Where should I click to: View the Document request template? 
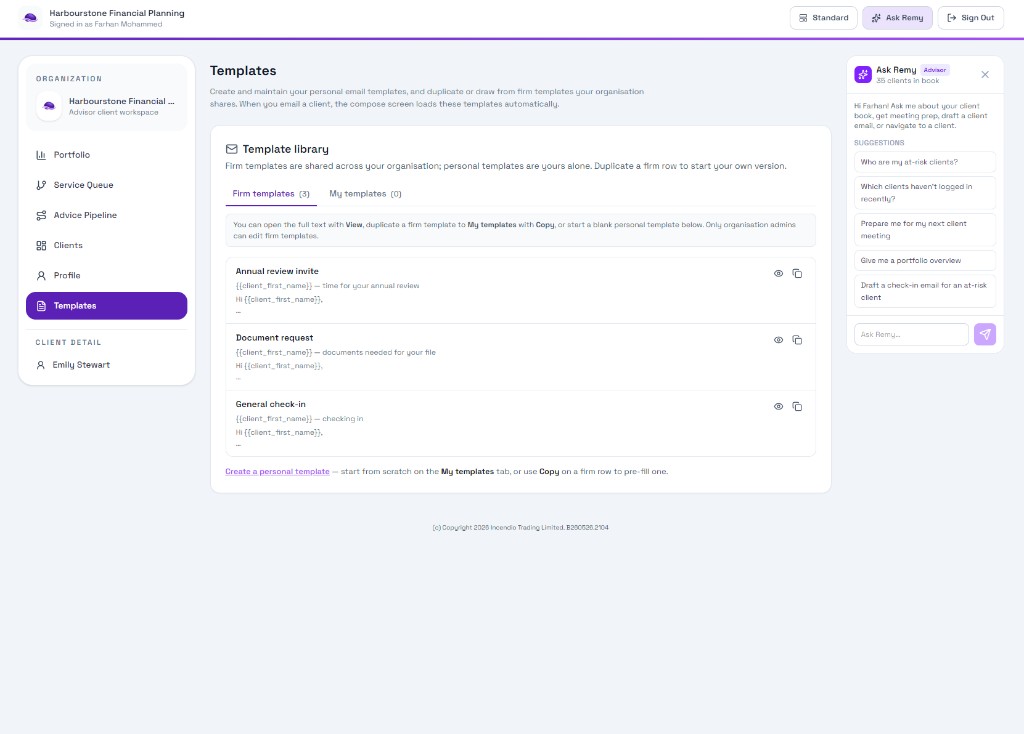click(x=778, y=340)
